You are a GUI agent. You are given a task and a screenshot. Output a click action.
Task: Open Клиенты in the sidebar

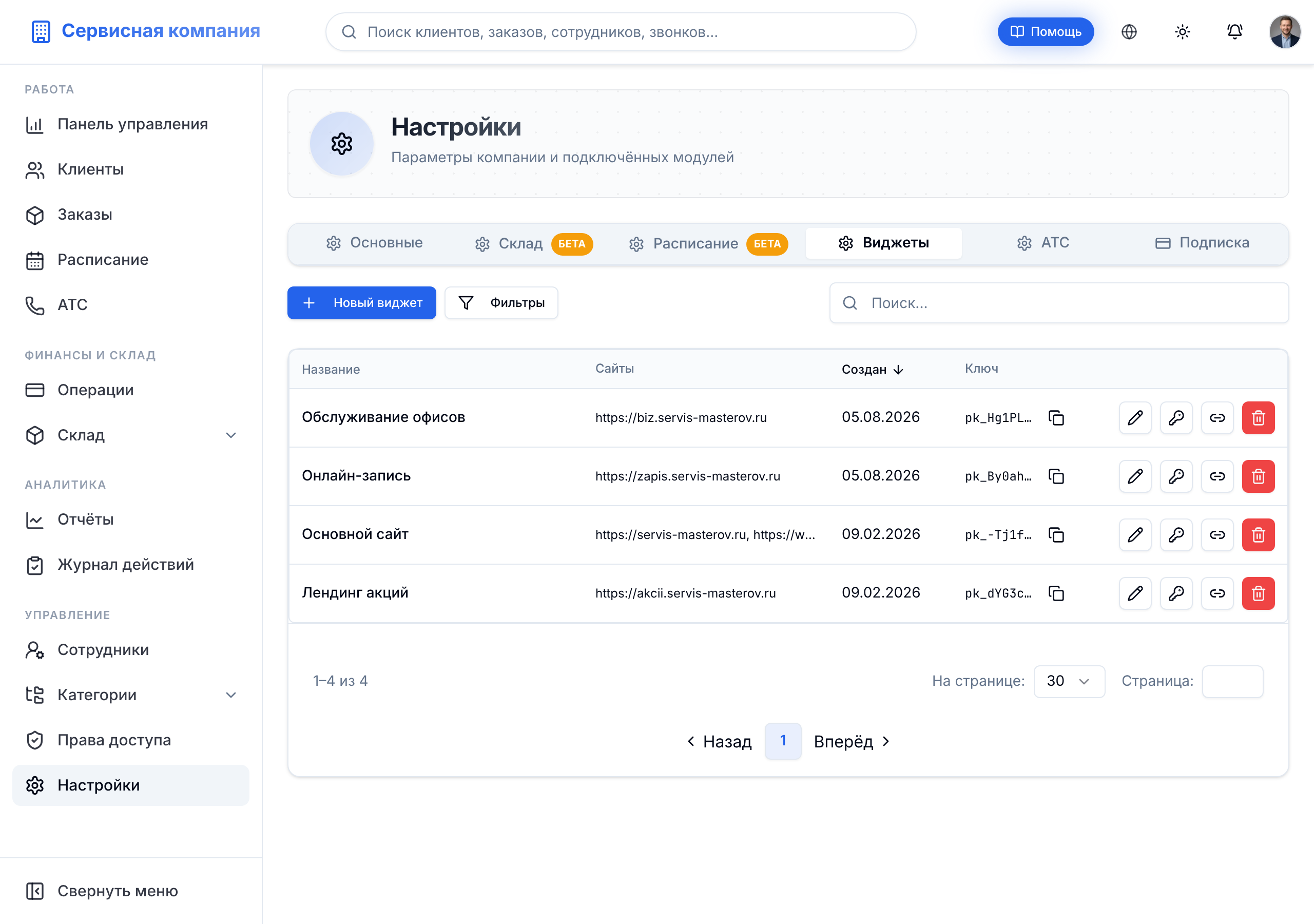131,169
